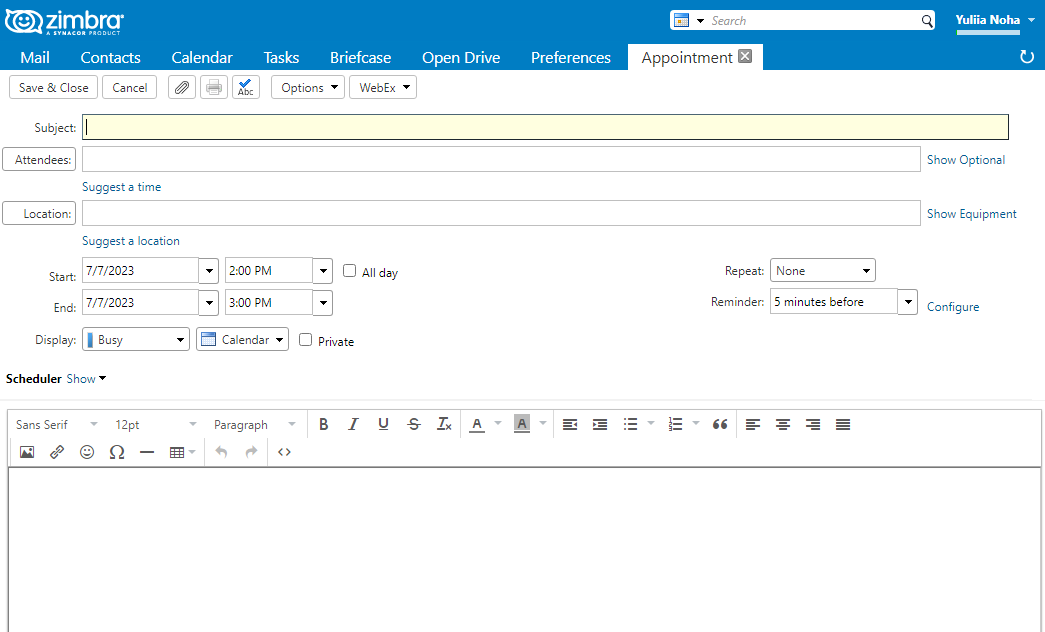Click the attach file paperclip icon
1045x632 pixels.
click(182, 87)
